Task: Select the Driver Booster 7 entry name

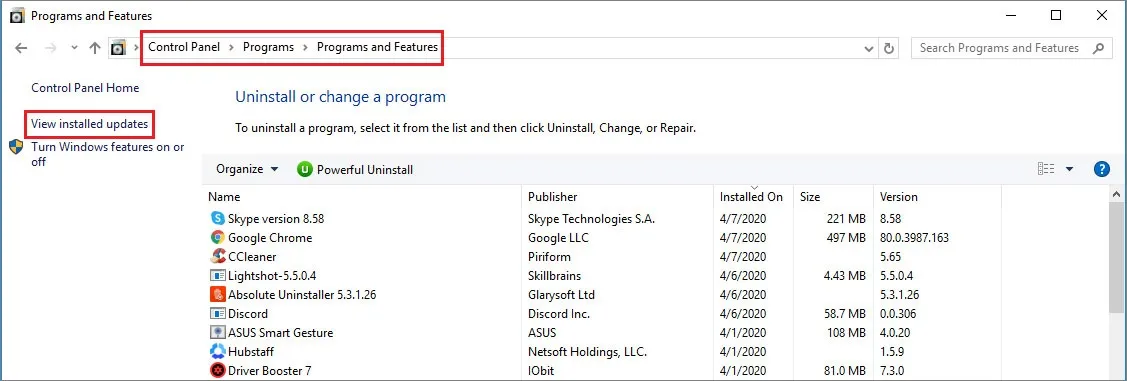Action: [x=270, y=371]
